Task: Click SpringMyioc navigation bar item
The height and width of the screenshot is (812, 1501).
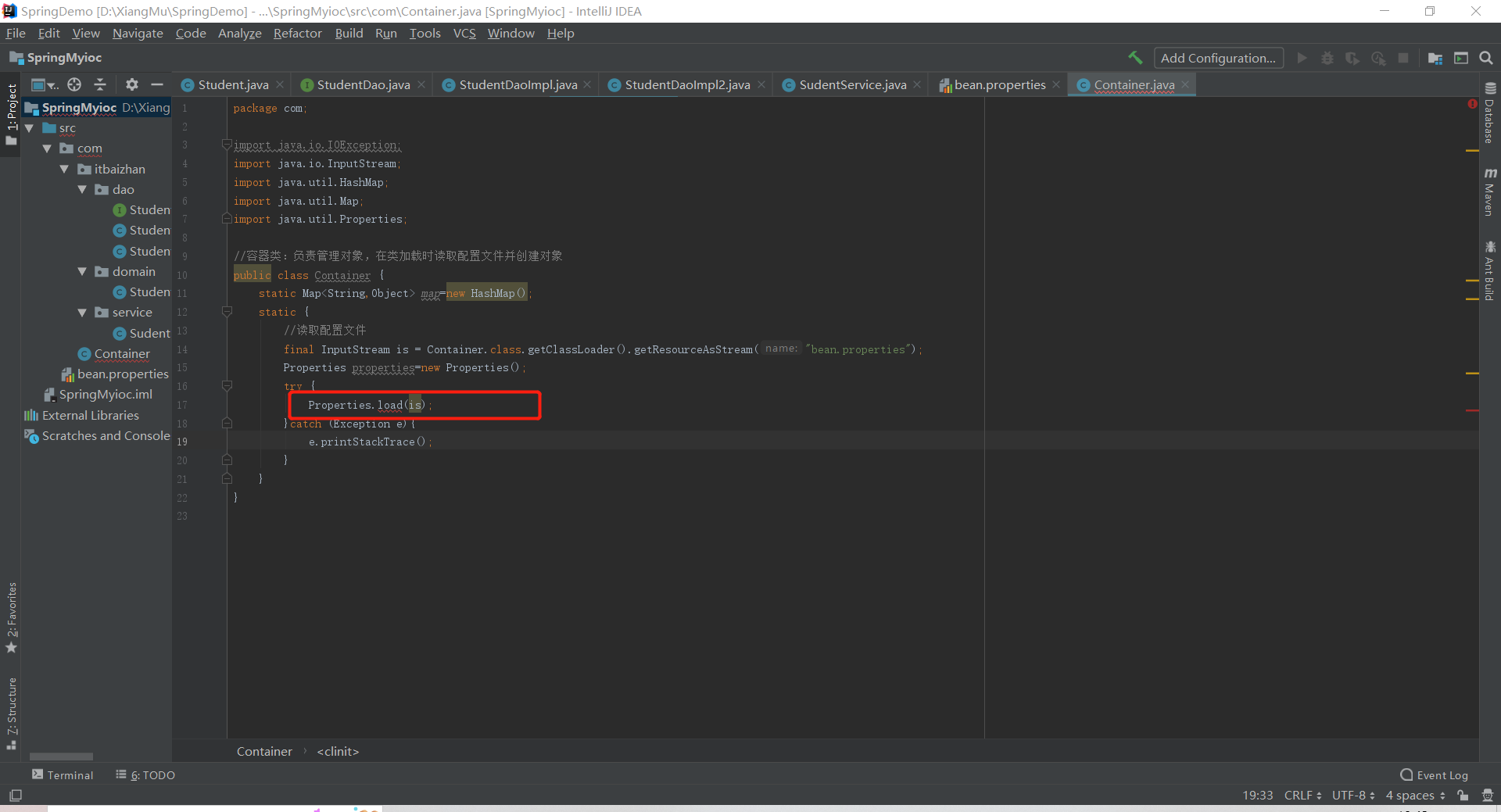Action: tap(56, 58)
